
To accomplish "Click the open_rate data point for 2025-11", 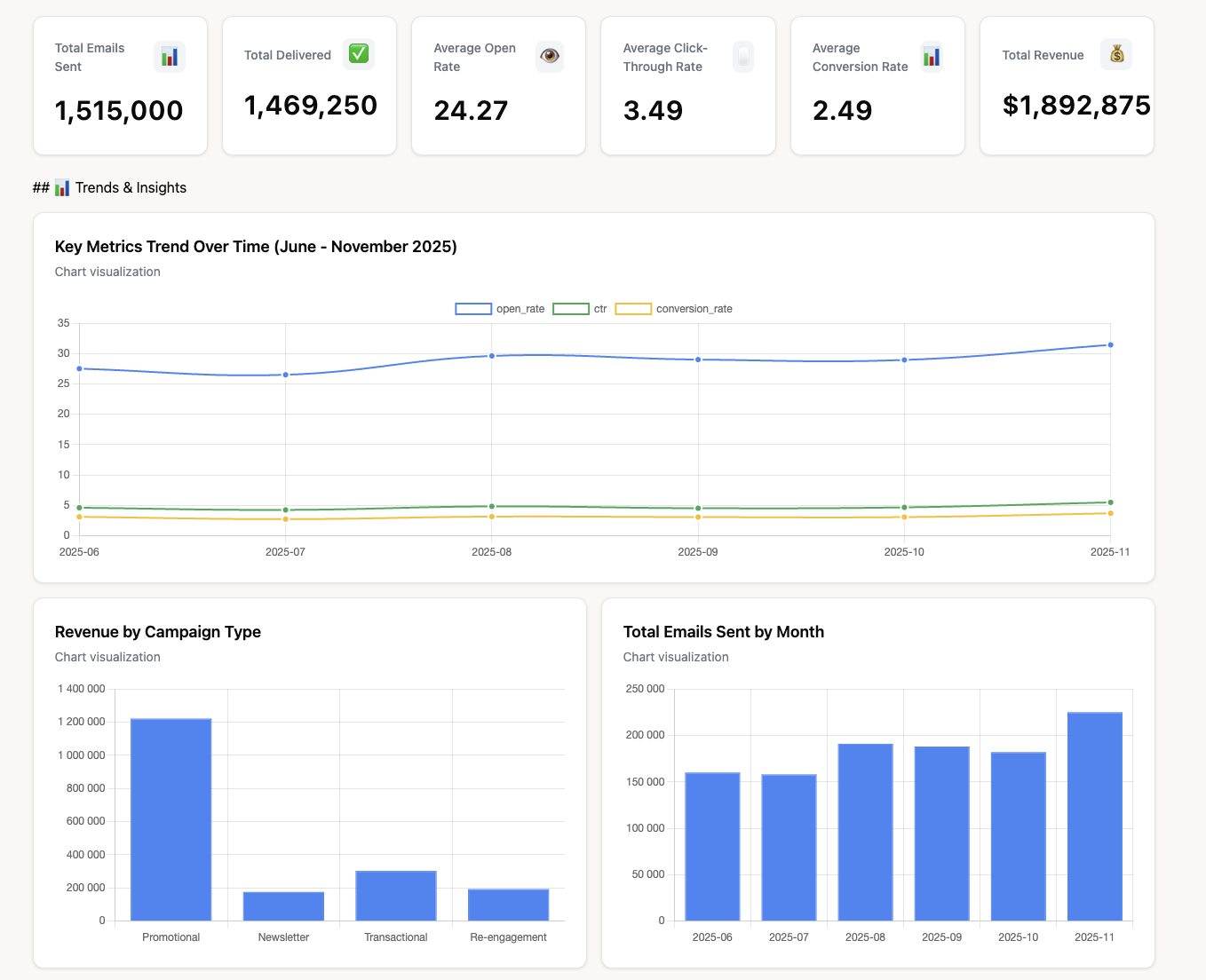I will [1110, 345].
